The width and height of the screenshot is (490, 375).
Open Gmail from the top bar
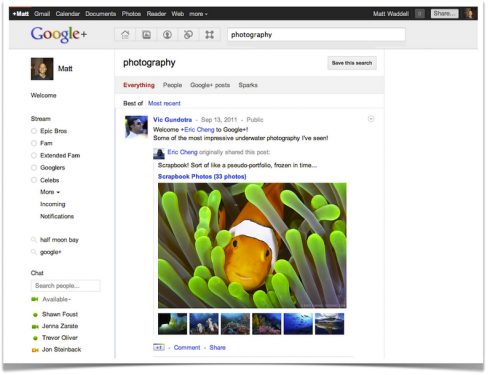click(42, 14)
